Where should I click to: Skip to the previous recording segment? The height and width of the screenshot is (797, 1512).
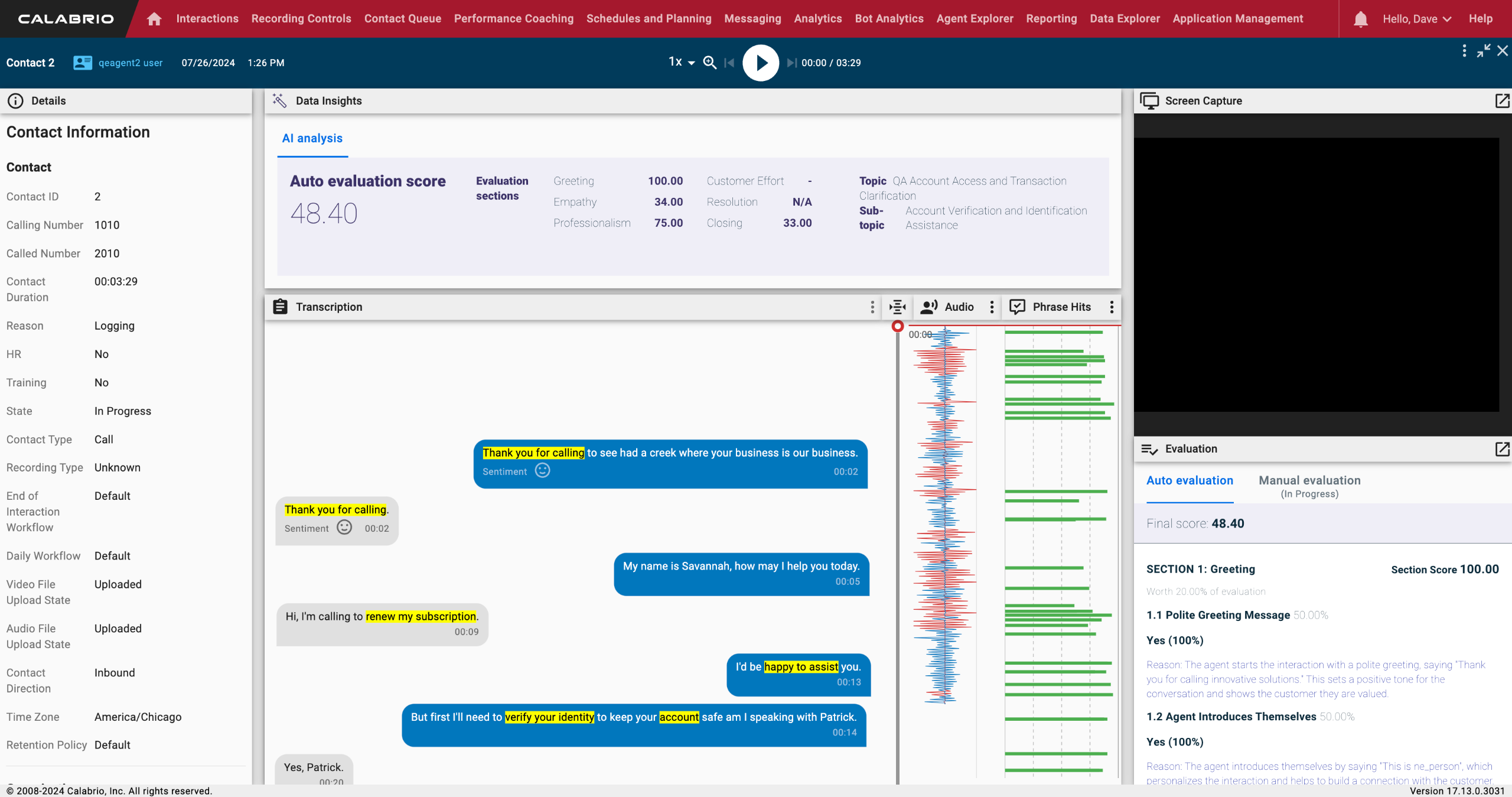tap(729, 63)
